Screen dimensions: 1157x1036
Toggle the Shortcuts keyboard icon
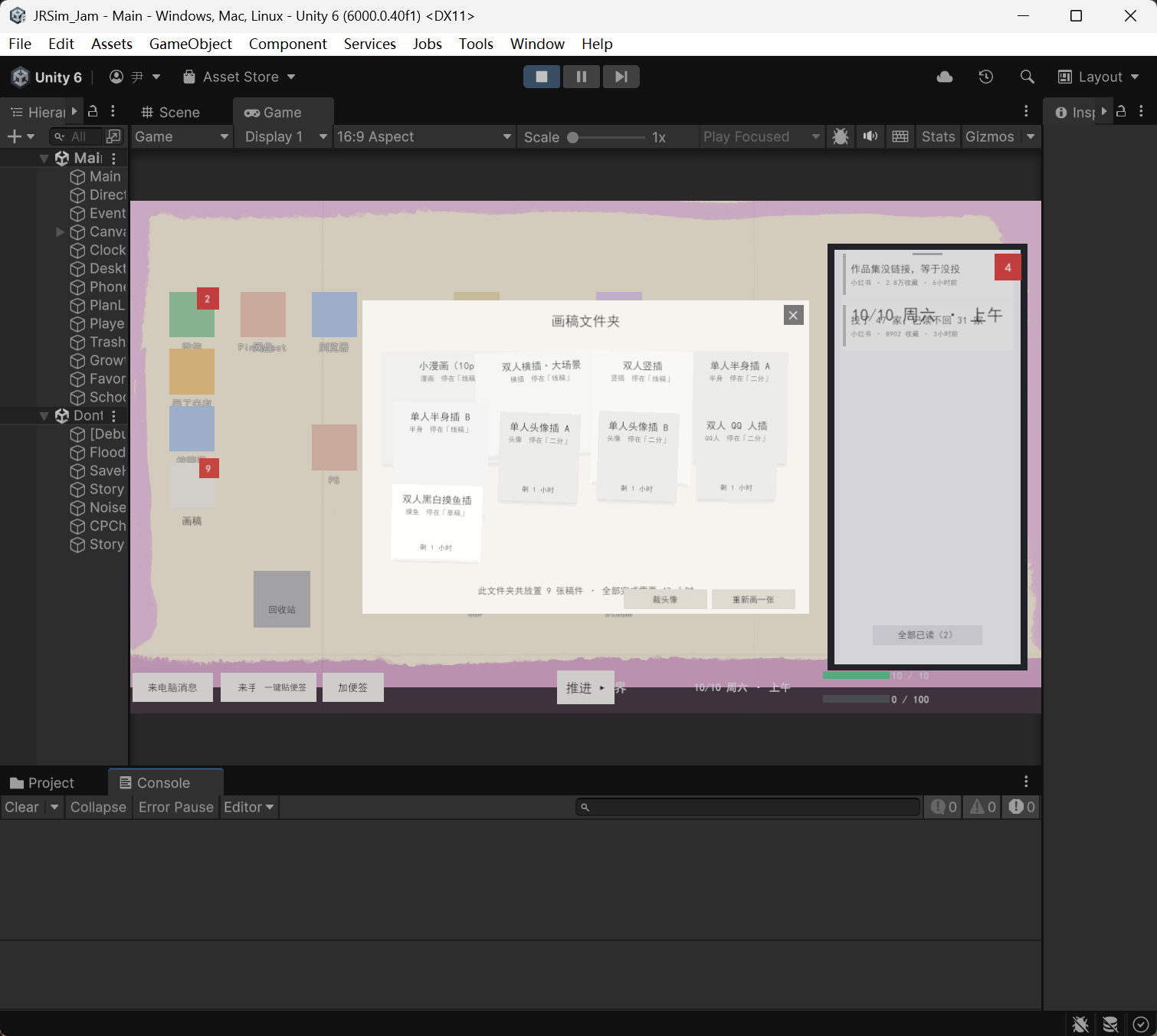click(900, 136)
